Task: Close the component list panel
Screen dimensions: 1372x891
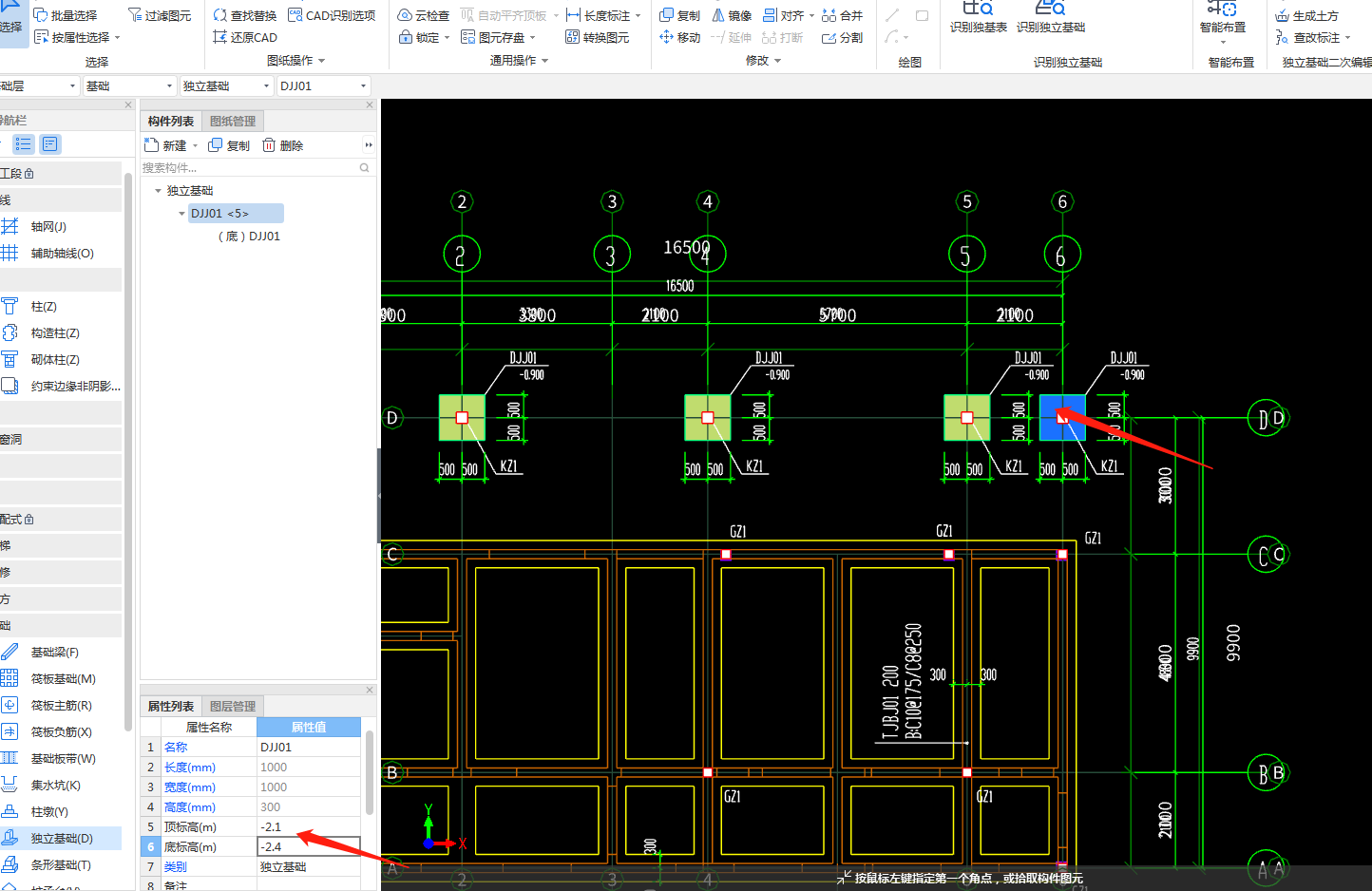Action: pyautogui.click(x=370, y=104)
